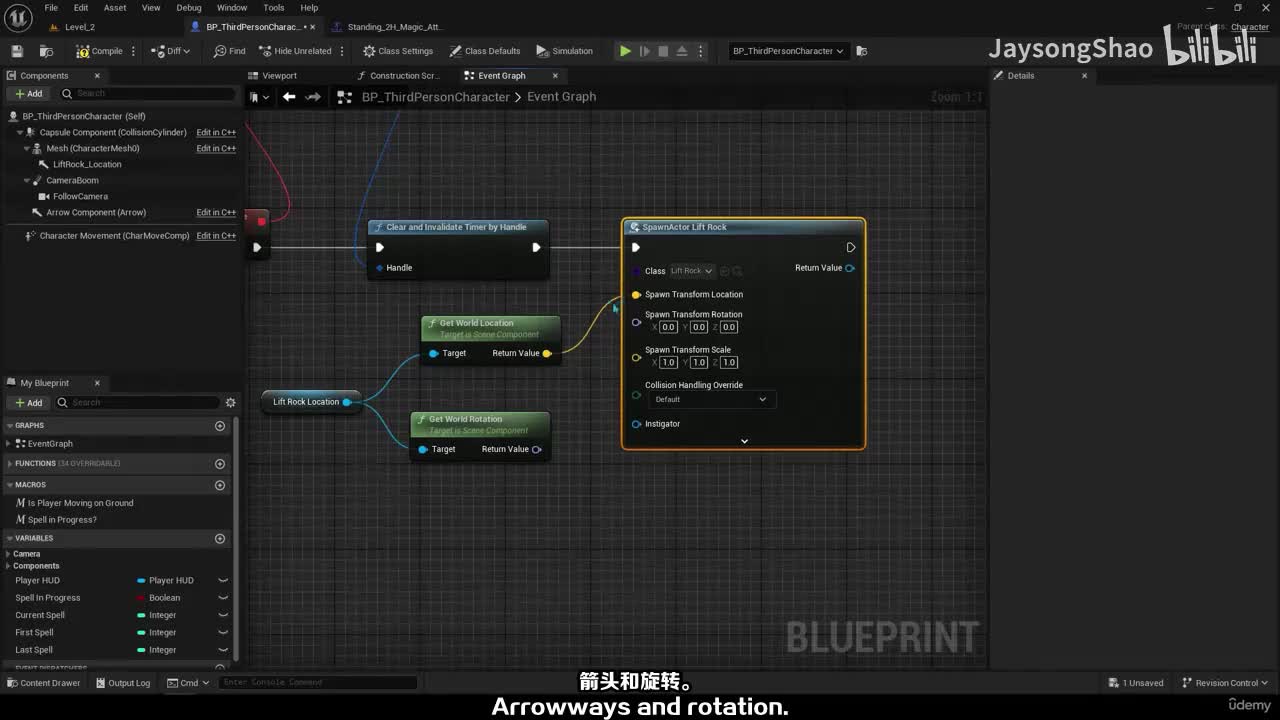Open Class Settings

click(x=398, y=51)
